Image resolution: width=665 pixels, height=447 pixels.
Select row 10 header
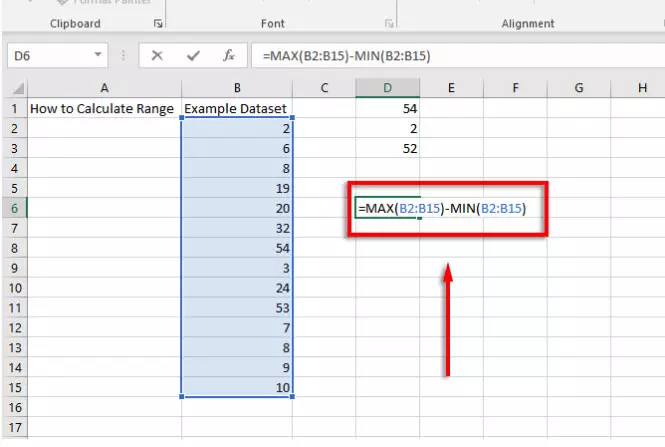15,288
